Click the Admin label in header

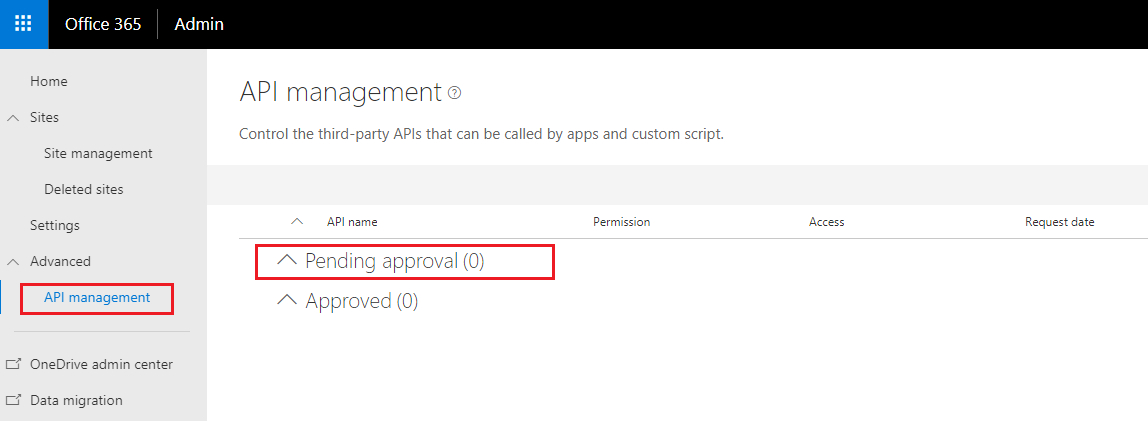pyautogui.click(x=199, y=24)
